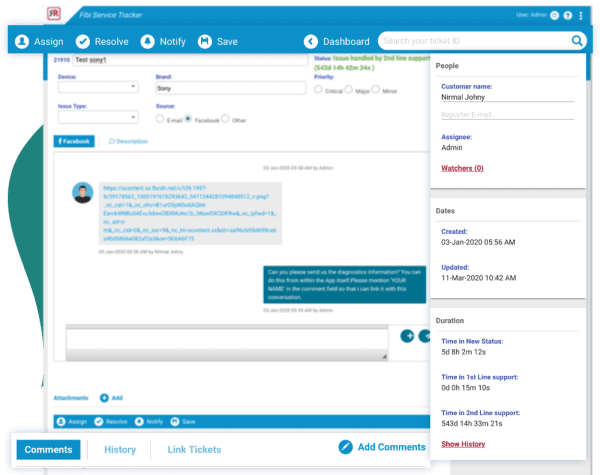This screenshot has height=475, width=600.
Task: Click the Dashboard button label
Action: click(346, 41)
